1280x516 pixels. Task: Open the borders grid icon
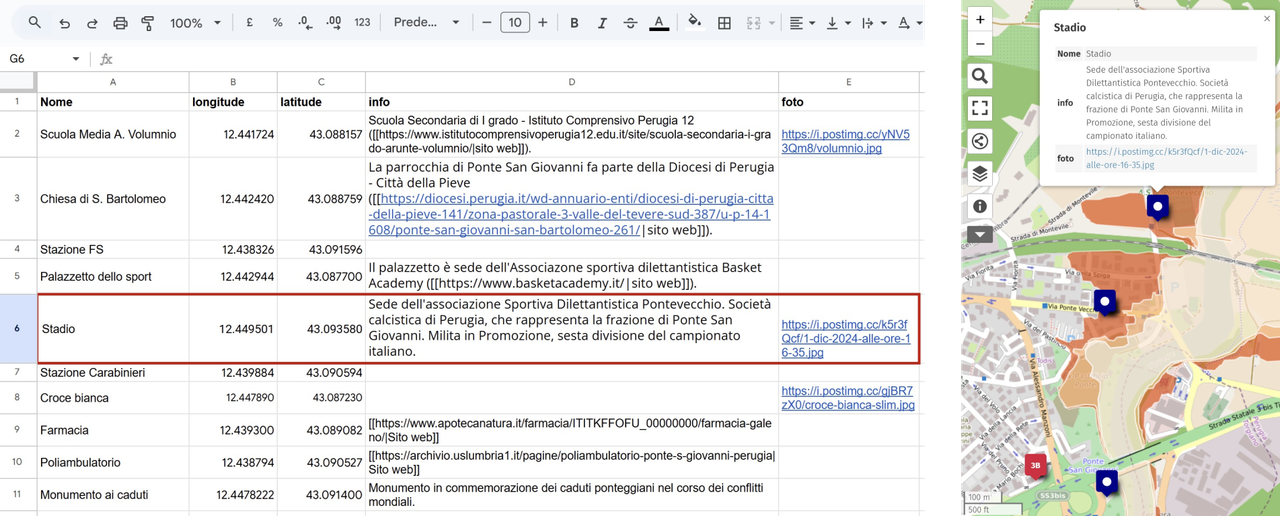(724, 23)
